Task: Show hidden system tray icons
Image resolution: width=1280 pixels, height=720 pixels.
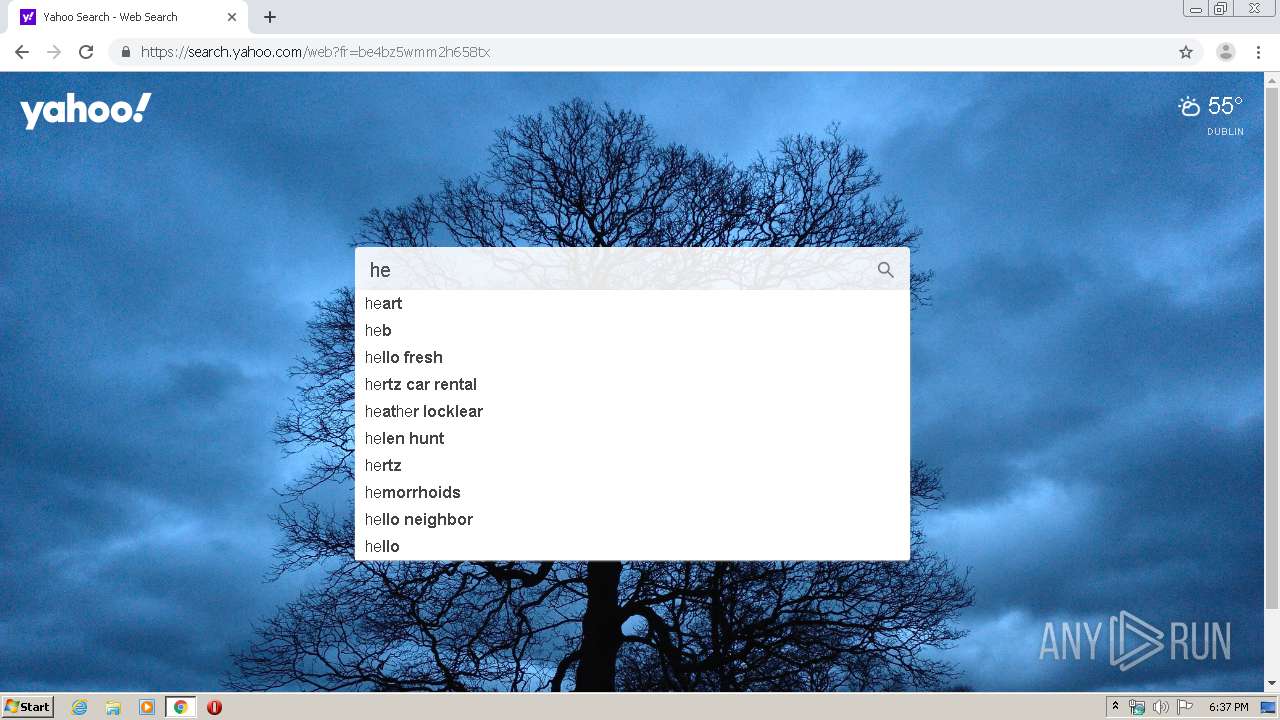Action: click(1115, 707)
